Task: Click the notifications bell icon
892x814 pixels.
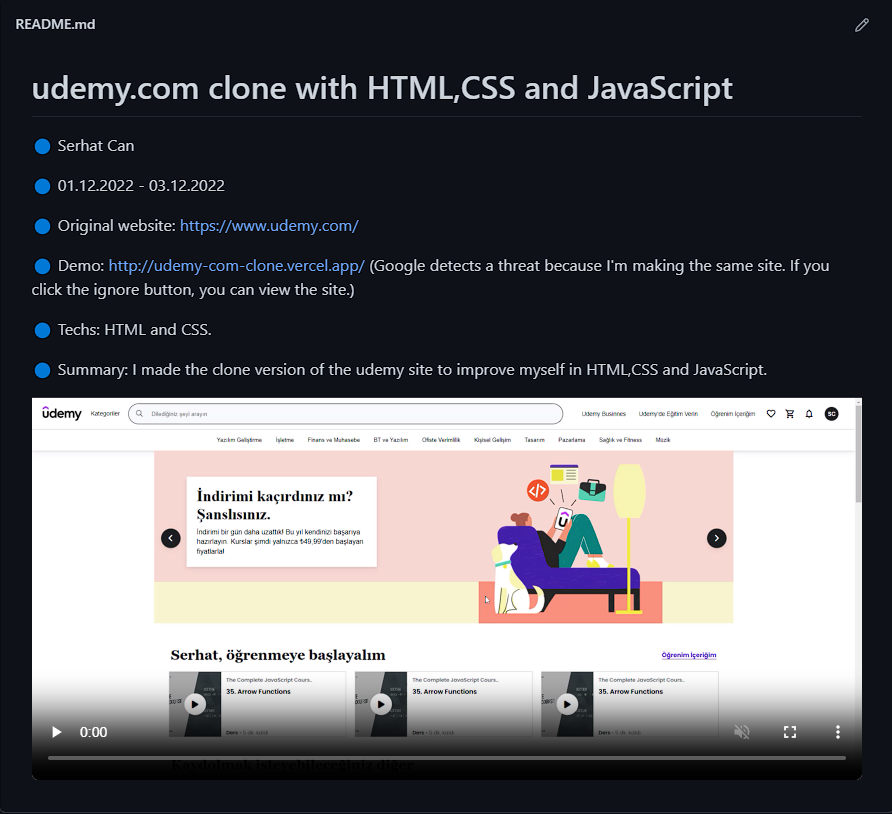Action: 809,414
